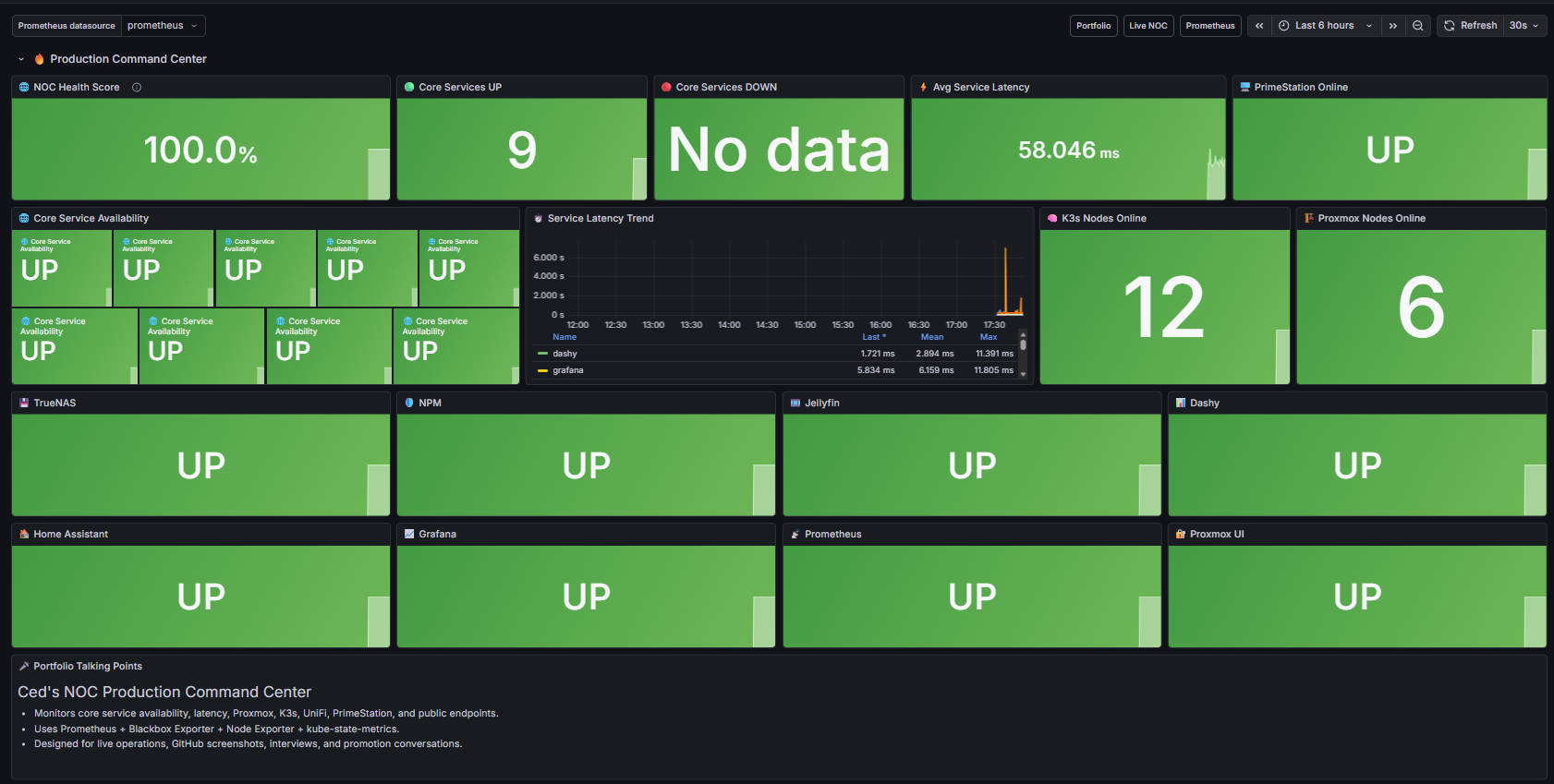Viewport: 1554px width, 784px height.
Task: Open the Live NOC dashboard link
Action: point(1148,26)
